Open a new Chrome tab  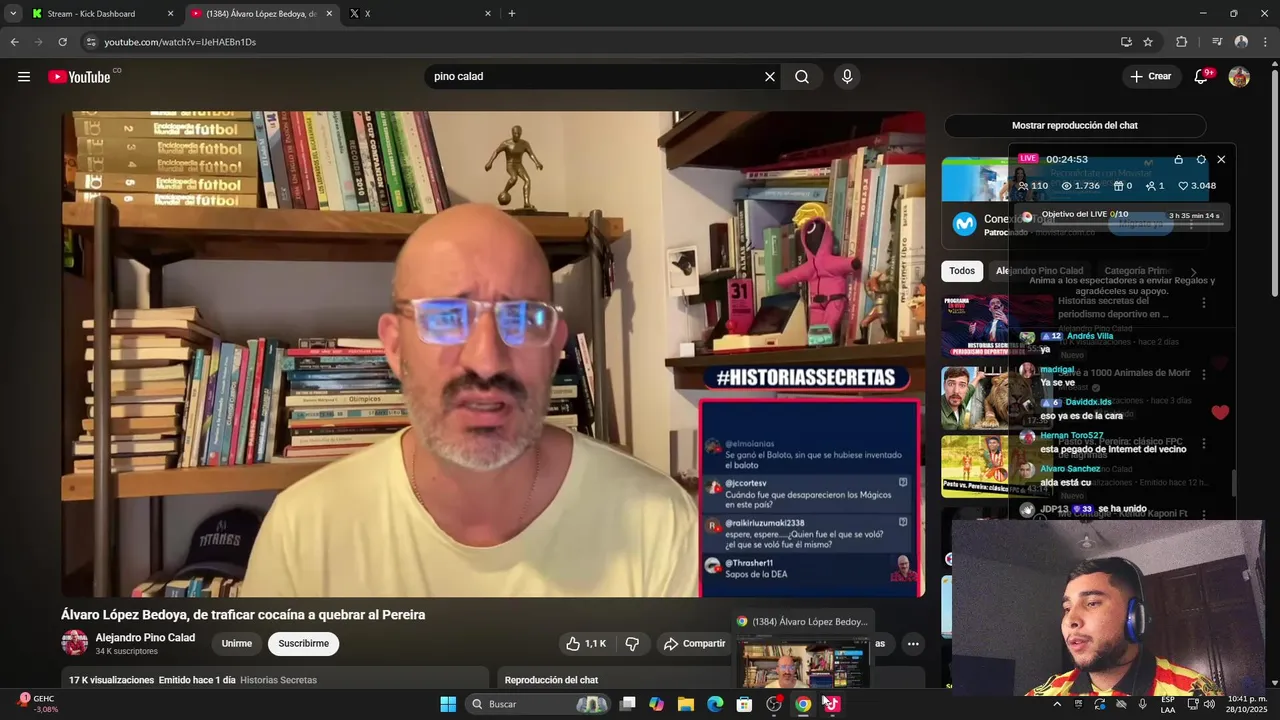[x=512, y=14]
